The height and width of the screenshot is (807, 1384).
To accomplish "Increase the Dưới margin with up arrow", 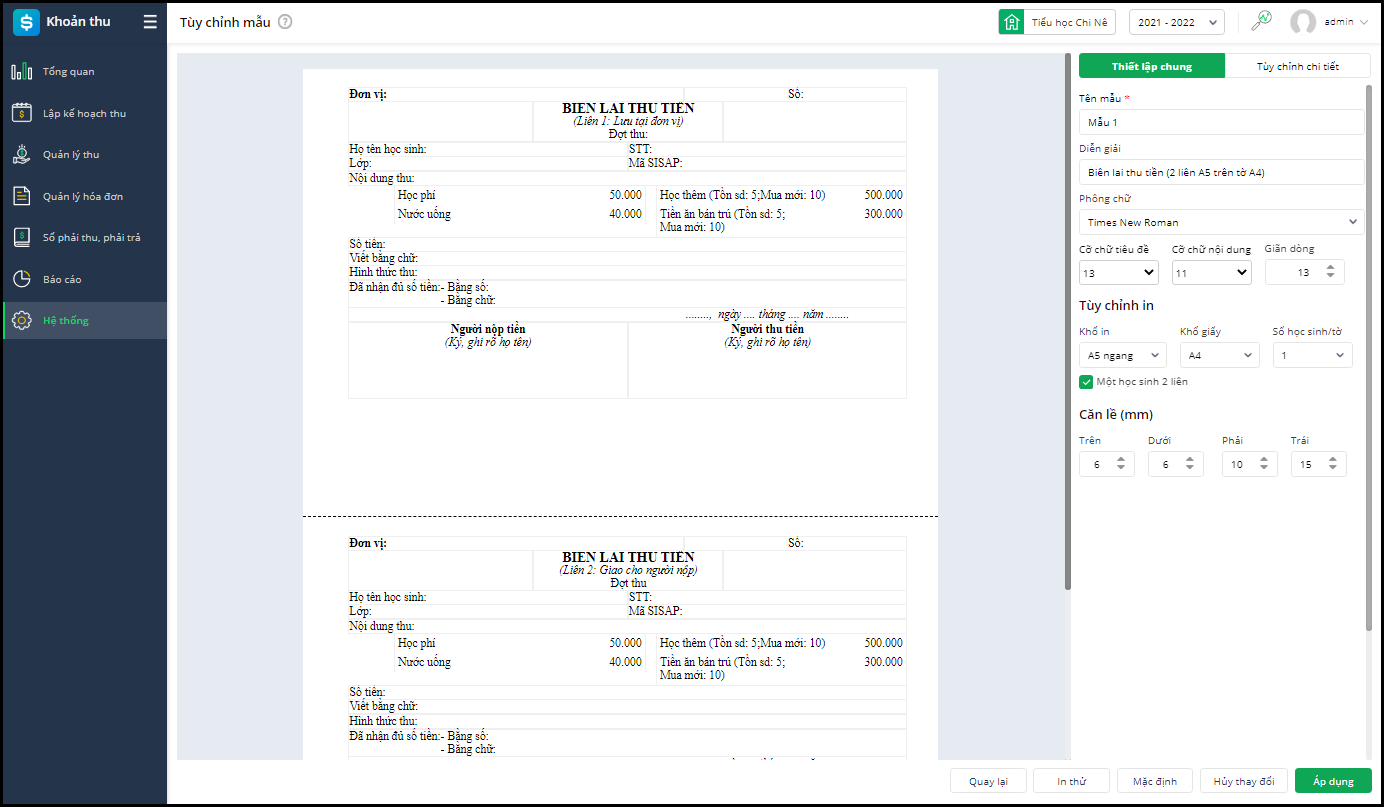I will pos(1190,460).
